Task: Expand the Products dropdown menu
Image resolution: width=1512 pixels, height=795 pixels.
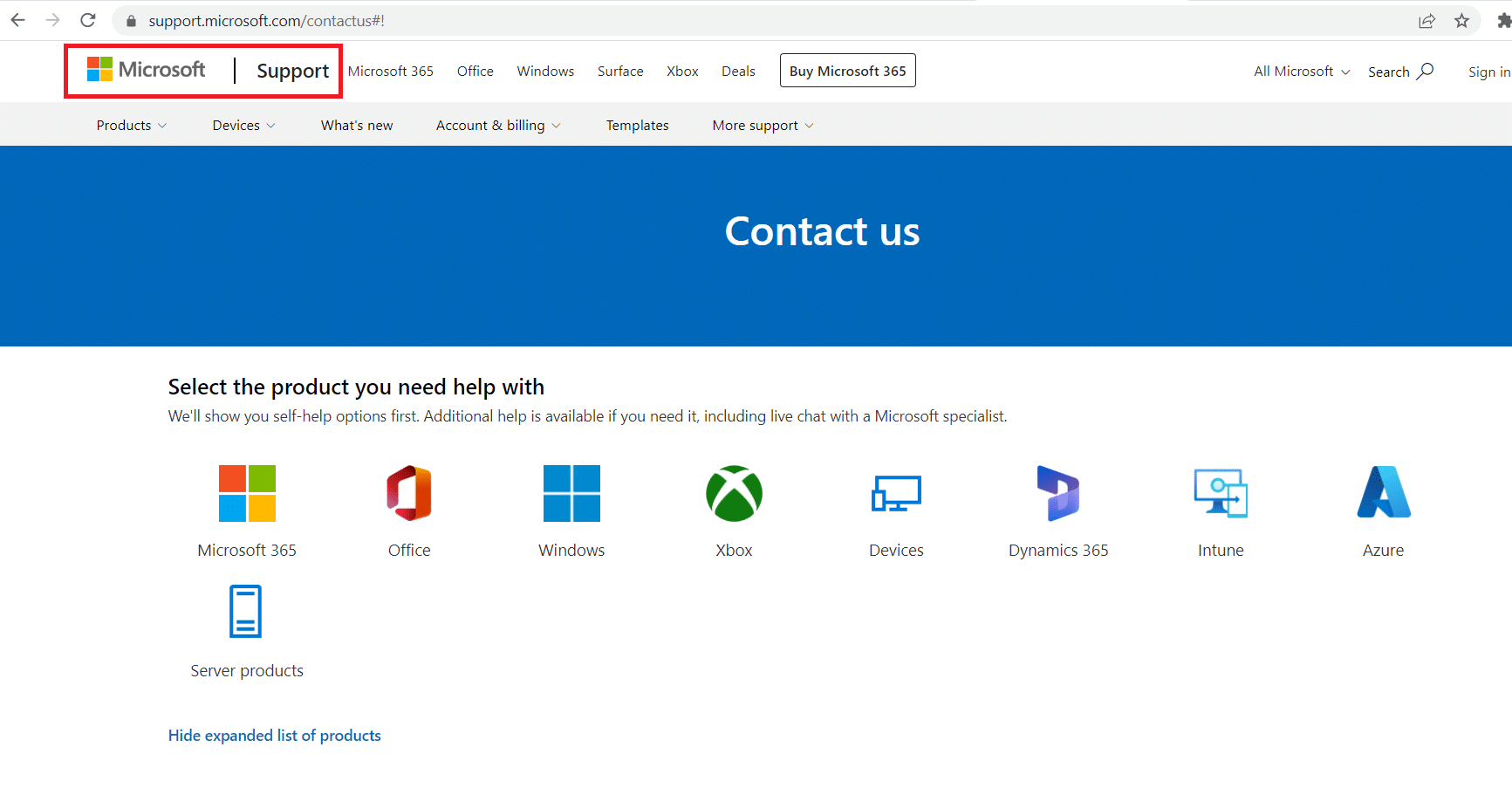Action: point(131,126)
